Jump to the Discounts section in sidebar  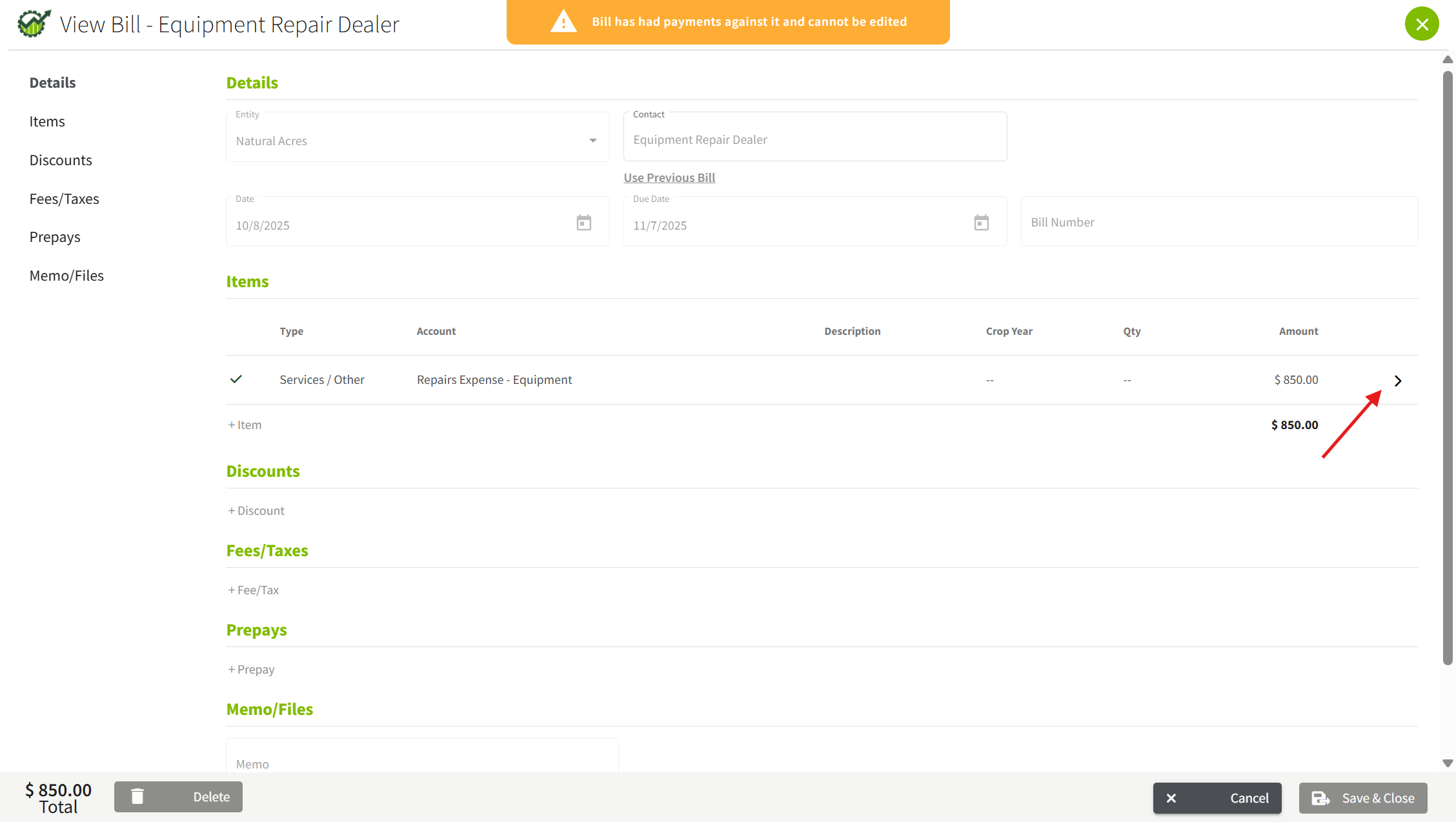click(61, 160)
